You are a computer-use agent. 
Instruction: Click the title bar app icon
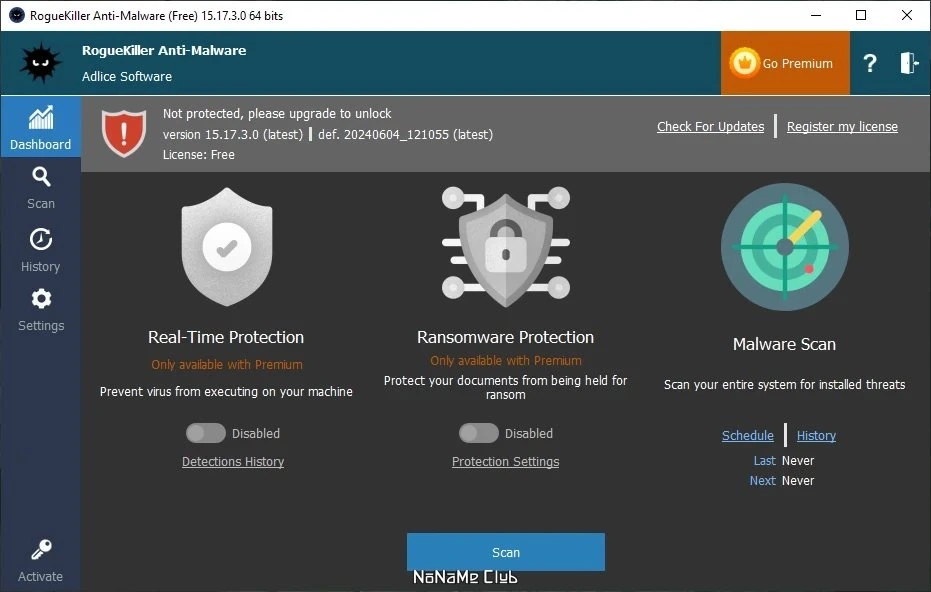[17, 15]
